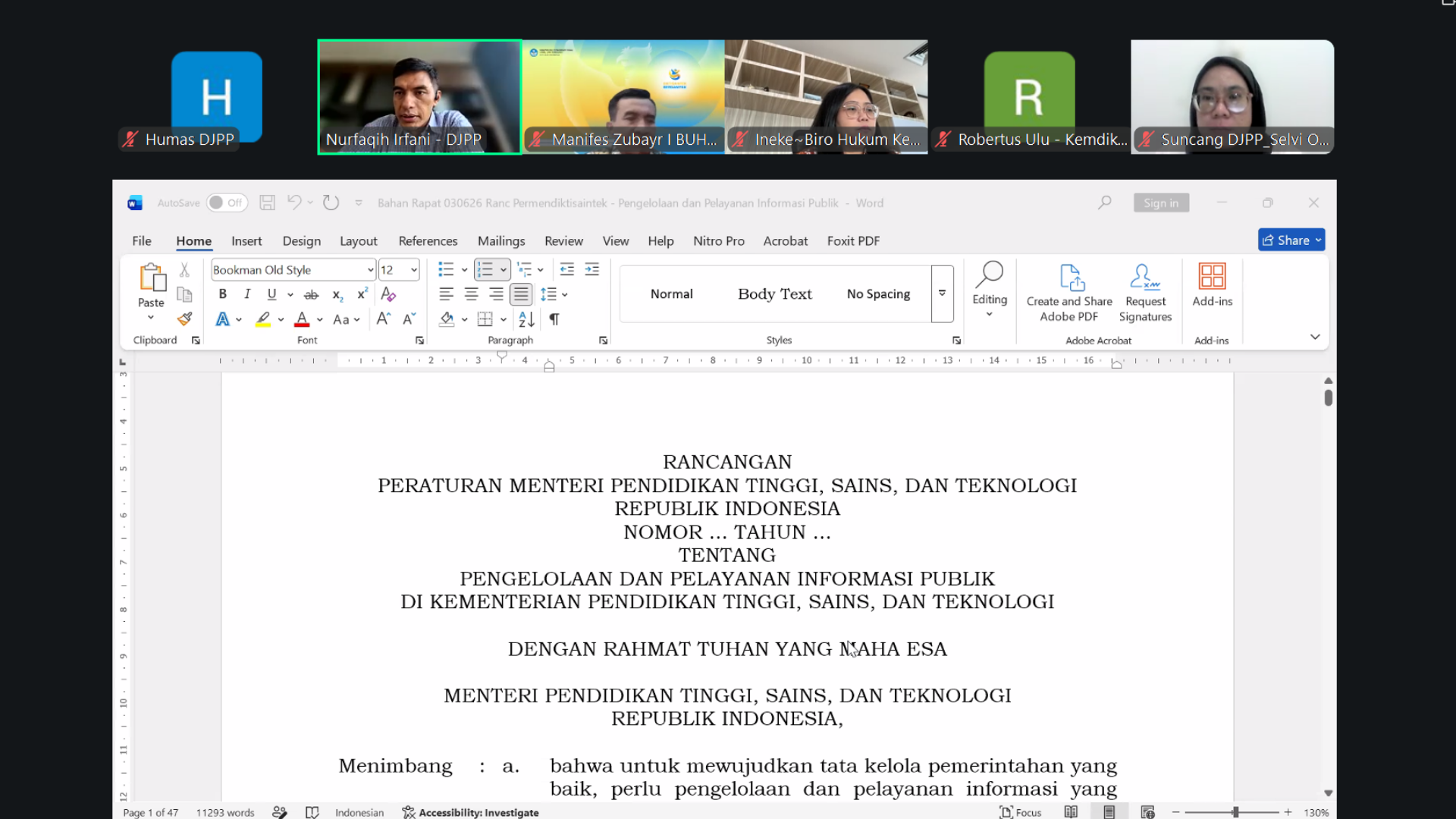Toggle the AutoSave switch

pyautogui.click(x=227, y=202)
